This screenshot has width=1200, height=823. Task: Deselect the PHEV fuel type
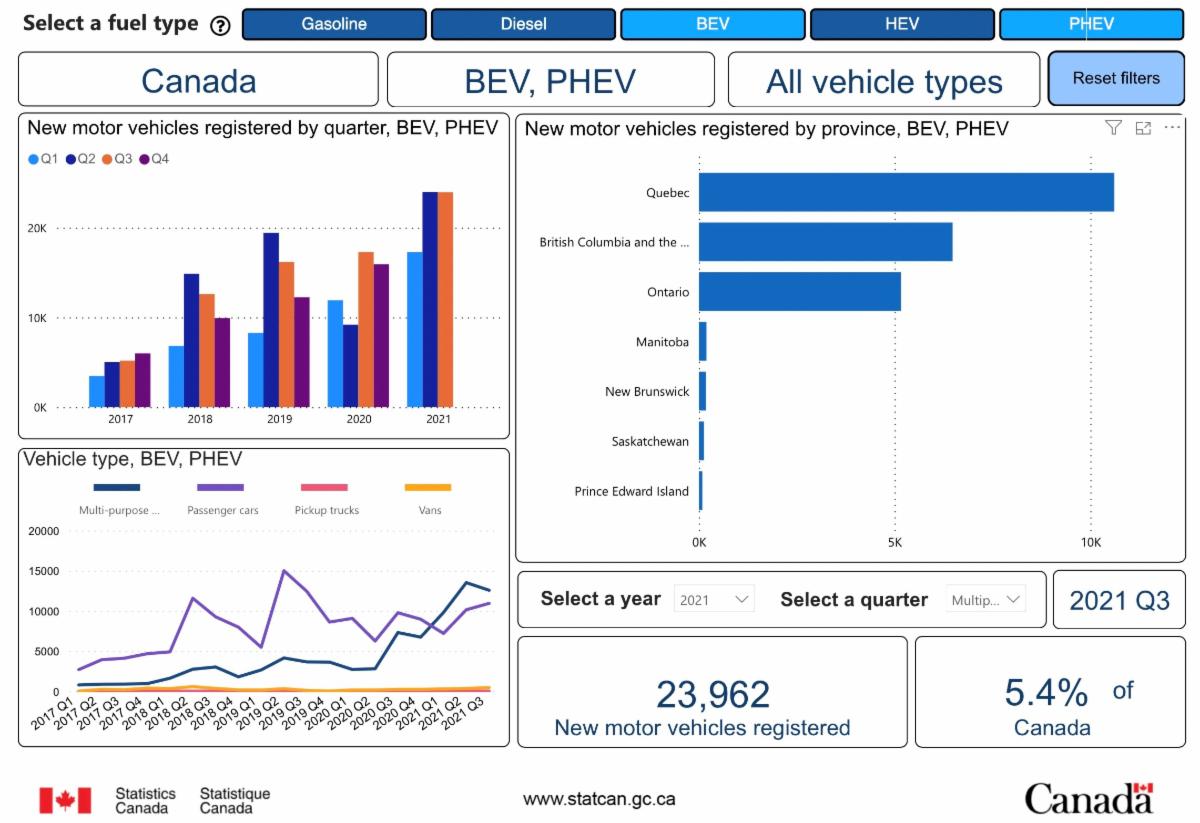(x=1091, y=24)
